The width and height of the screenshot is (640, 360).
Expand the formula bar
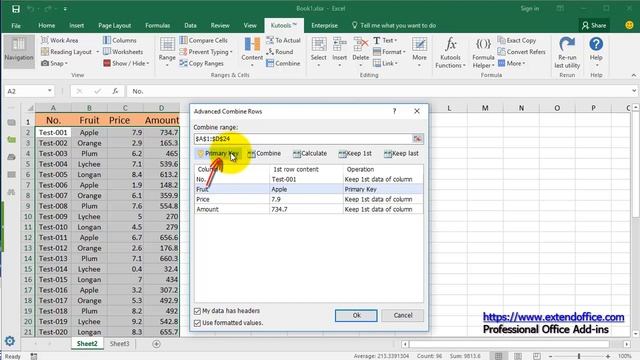(x=634, y=91)
